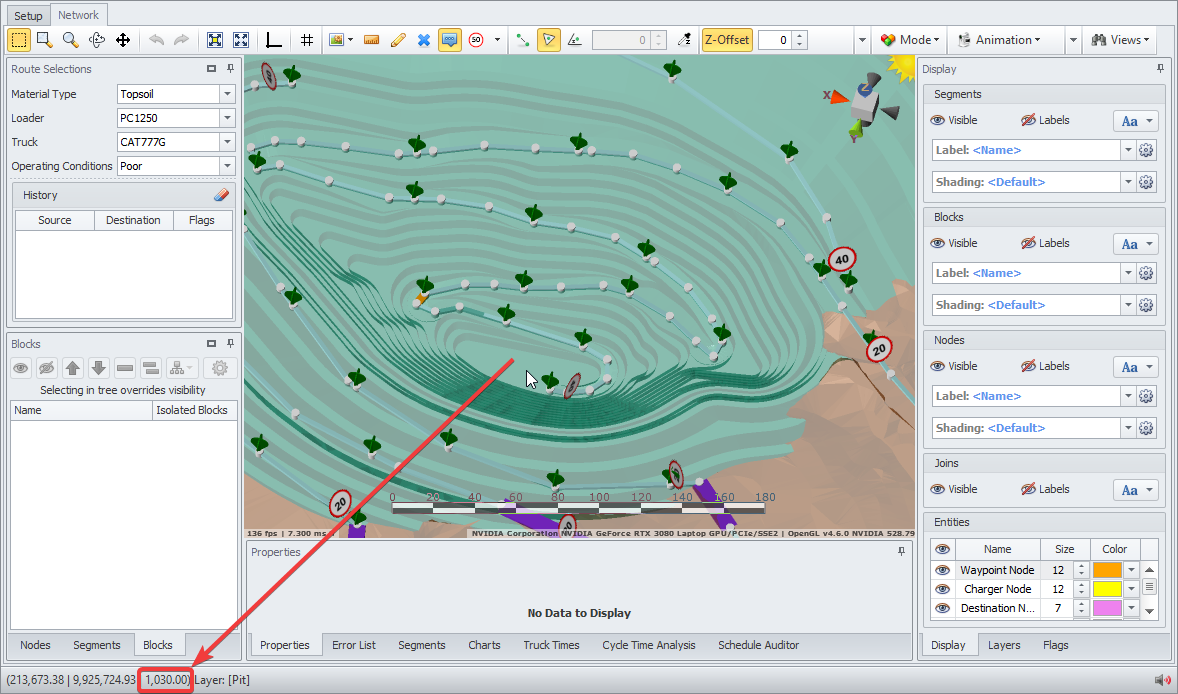The height and width of the screenshot is (694, 1178).
Task: Hide the Waypoint Node entity
Action: pos(941,570)
